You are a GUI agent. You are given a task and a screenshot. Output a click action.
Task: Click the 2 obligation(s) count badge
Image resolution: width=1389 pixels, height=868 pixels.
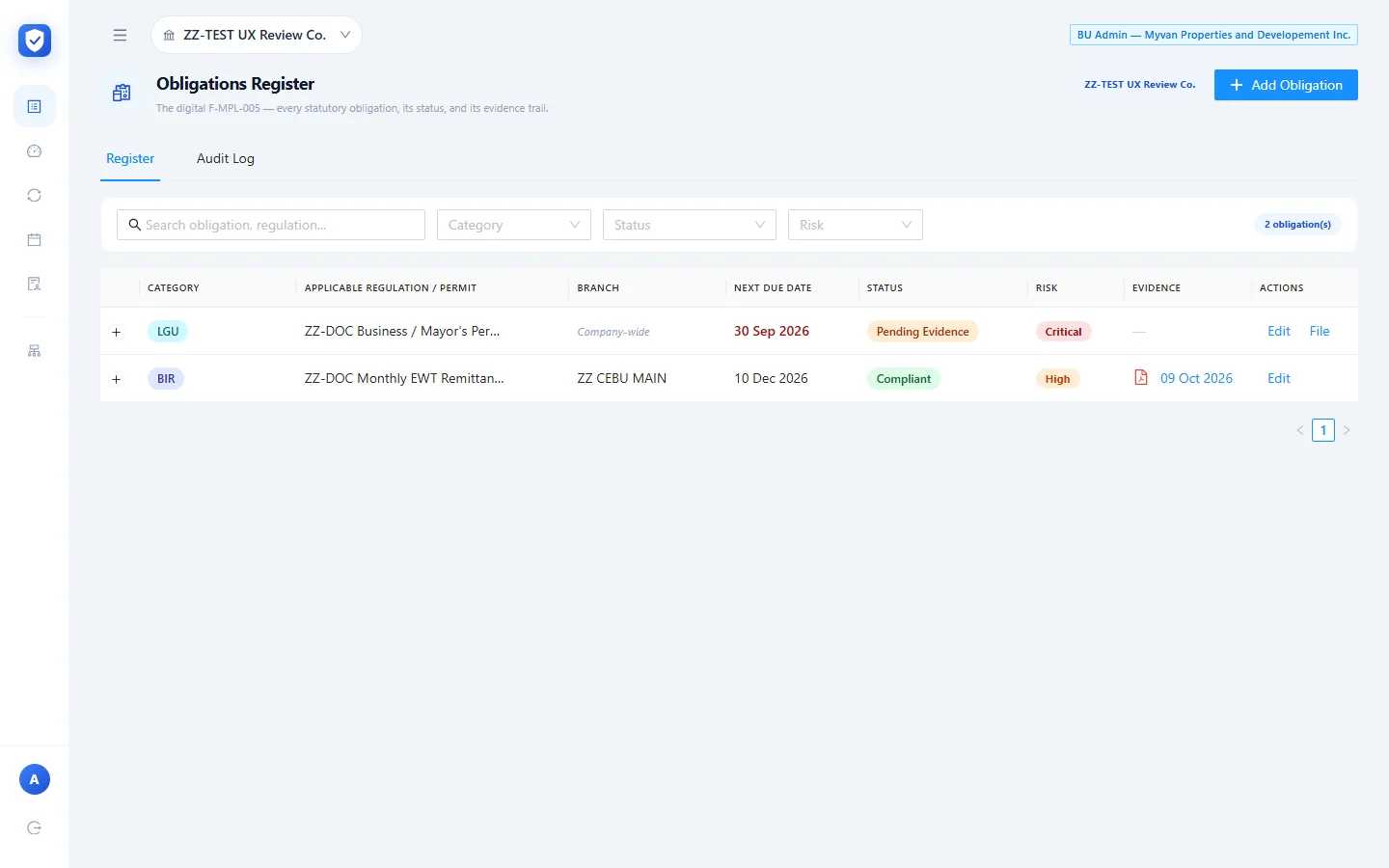click(x=1297, y=225)
